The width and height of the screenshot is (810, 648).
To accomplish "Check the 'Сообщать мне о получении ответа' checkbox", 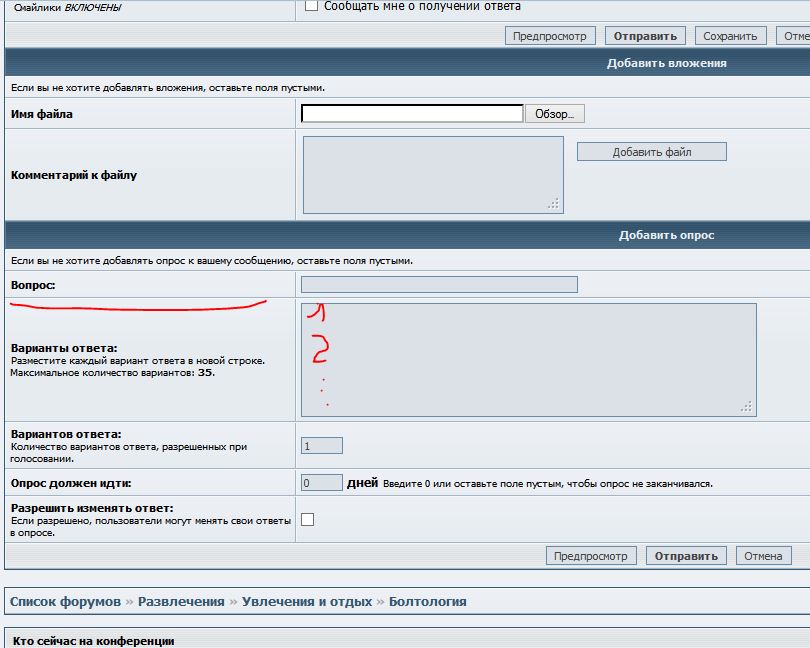I will click(x=311, y=6).
